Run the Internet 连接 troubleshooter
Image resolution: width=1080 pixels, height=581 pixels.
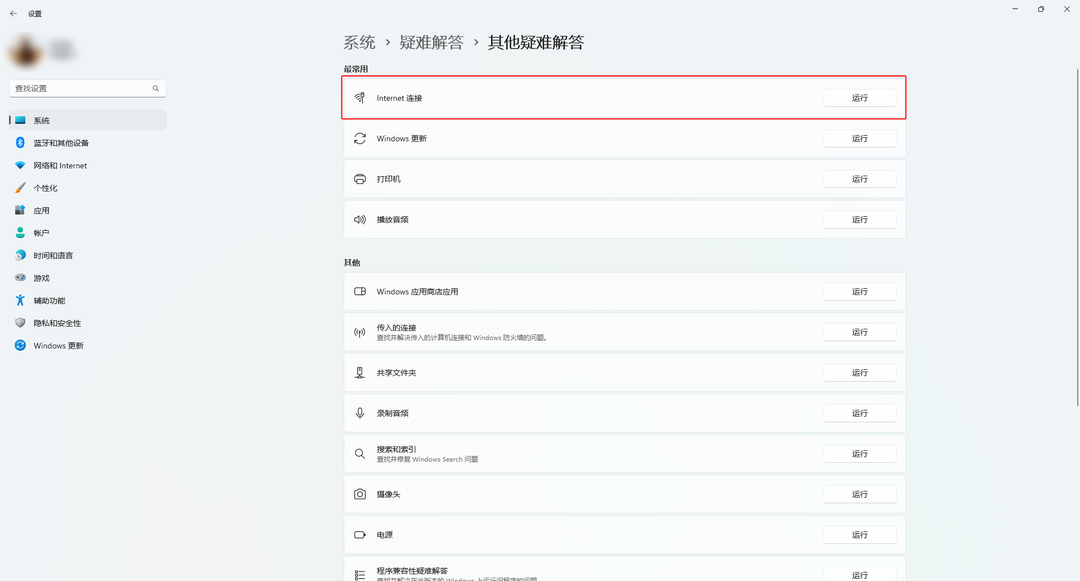[860, 98]
